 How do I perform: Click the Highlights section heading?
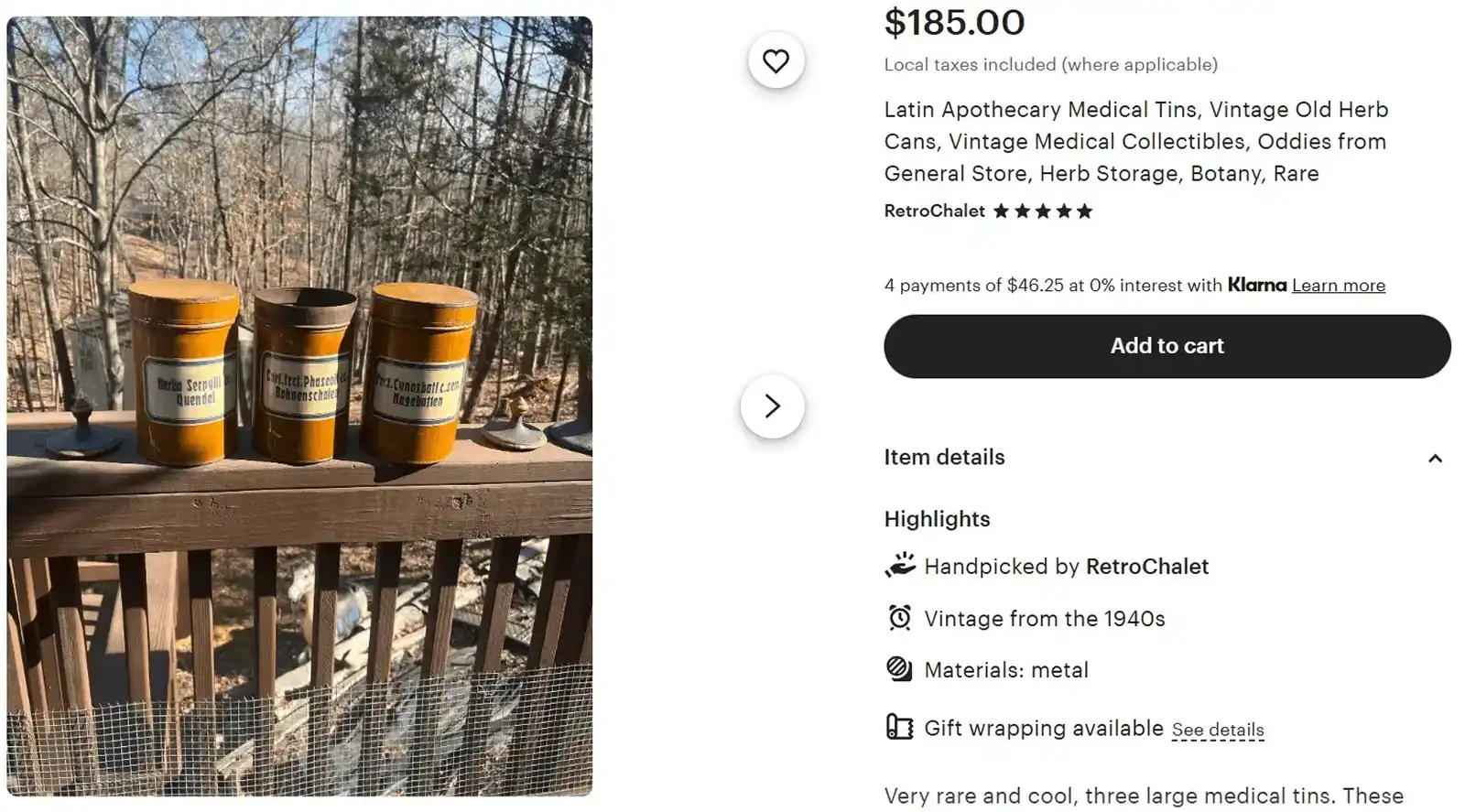point(937,519)
